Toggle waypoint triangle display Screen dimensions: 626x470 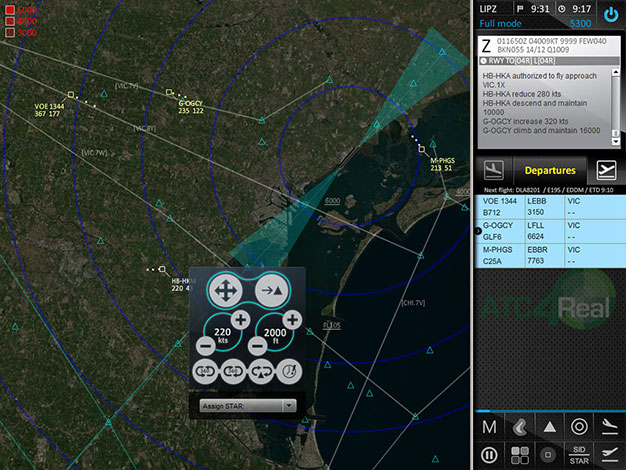tap(549, 426)
